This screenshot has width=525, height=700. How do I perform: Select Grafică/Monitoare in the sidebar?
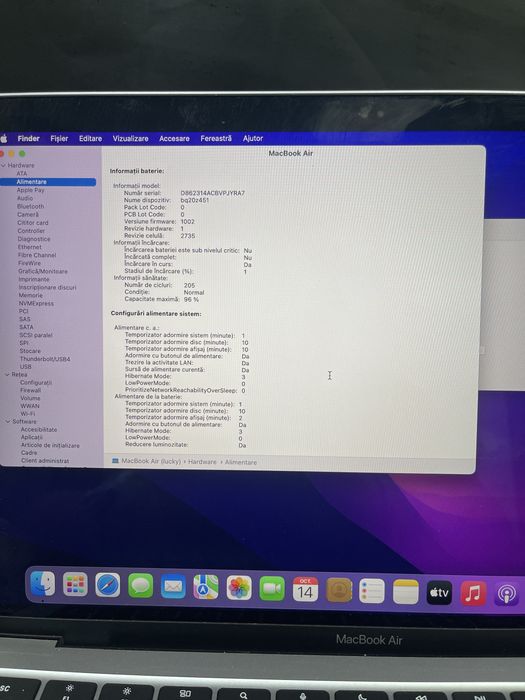point(43,271)
